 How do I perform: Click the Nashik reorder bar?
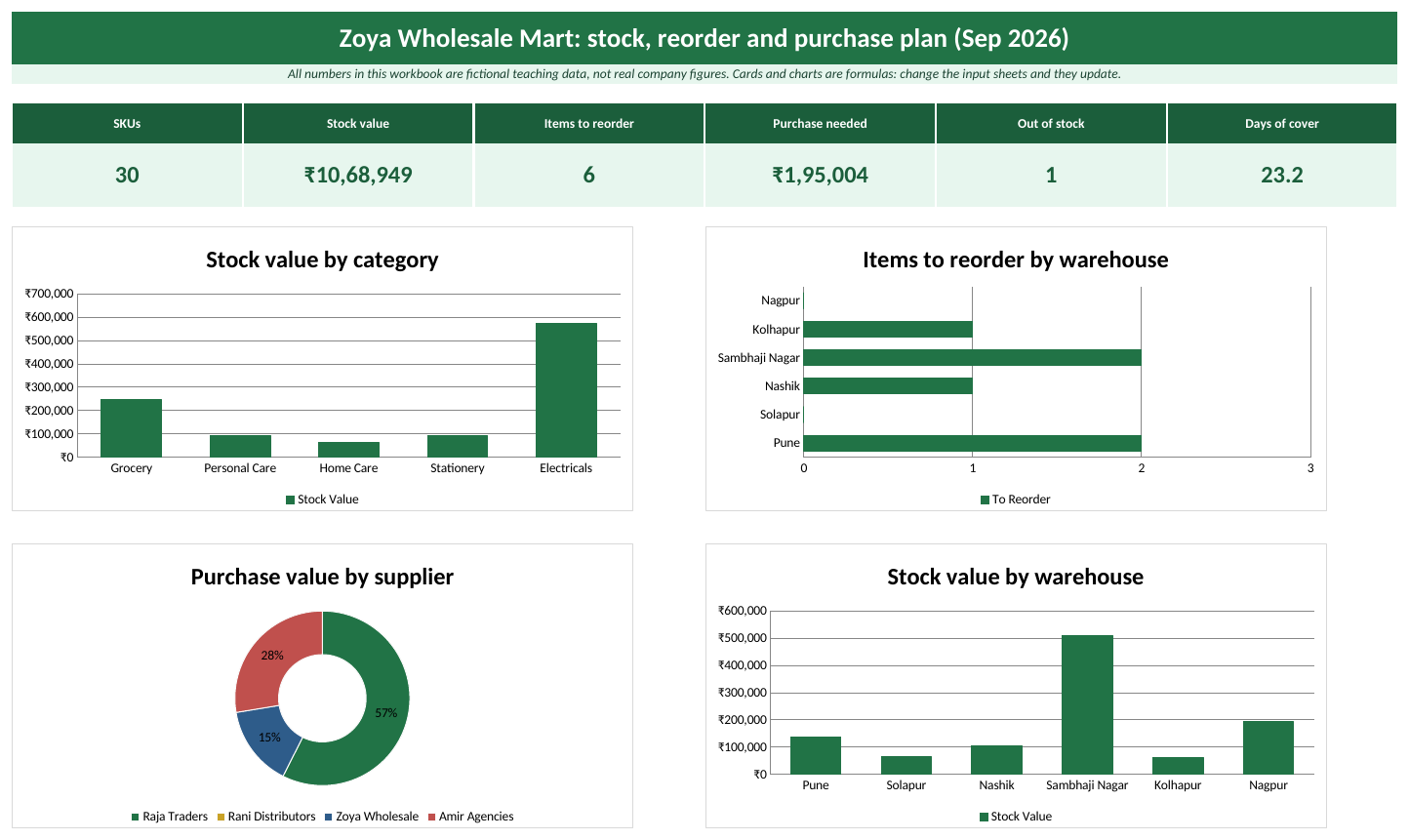[888, 386]
